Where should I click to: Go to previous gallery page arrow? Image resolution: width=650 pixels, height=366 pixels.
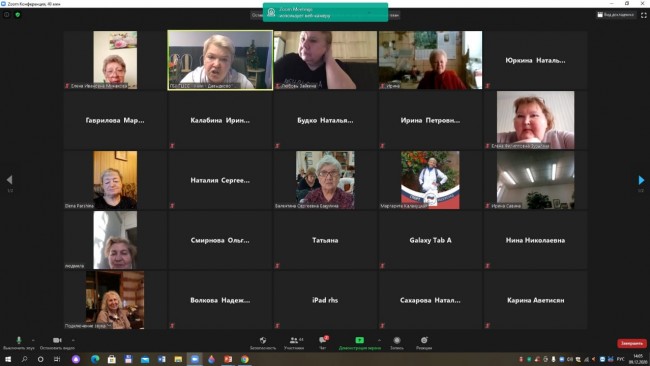coord(10,180)
